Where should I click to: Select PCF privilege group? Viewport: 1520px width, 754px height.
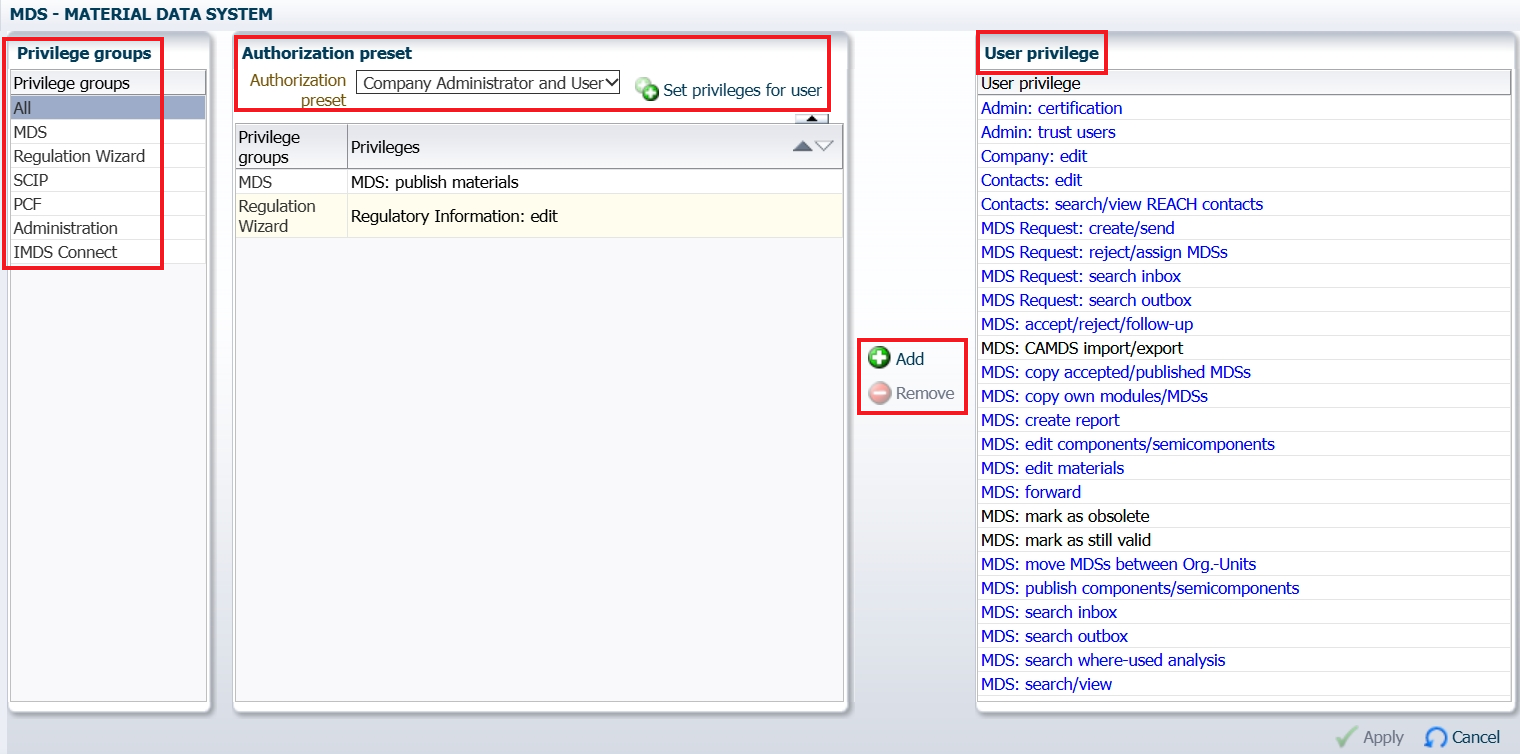107,204
